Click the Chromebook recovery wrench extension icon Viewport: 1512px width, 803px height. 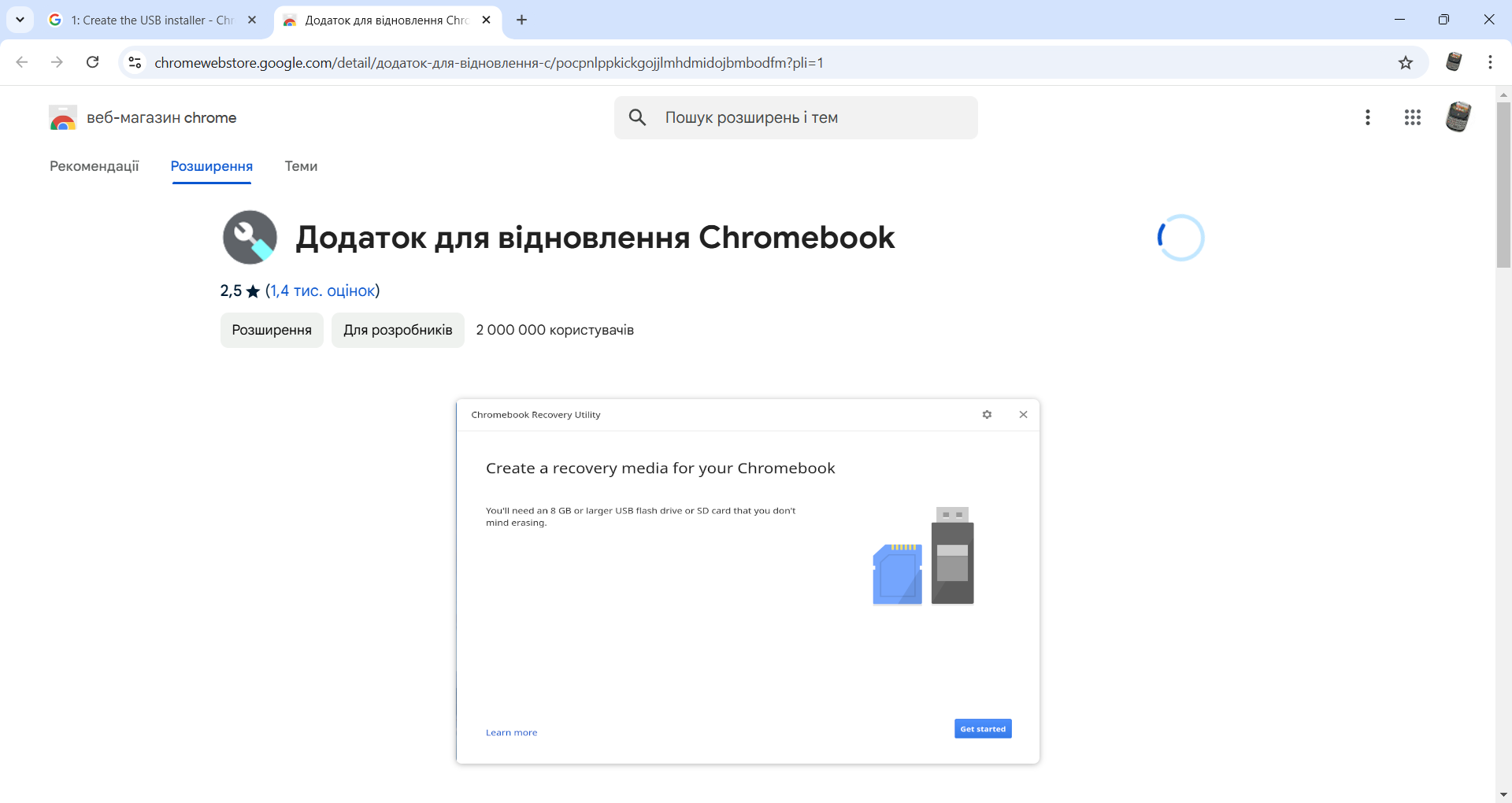(x=250, y=237)
